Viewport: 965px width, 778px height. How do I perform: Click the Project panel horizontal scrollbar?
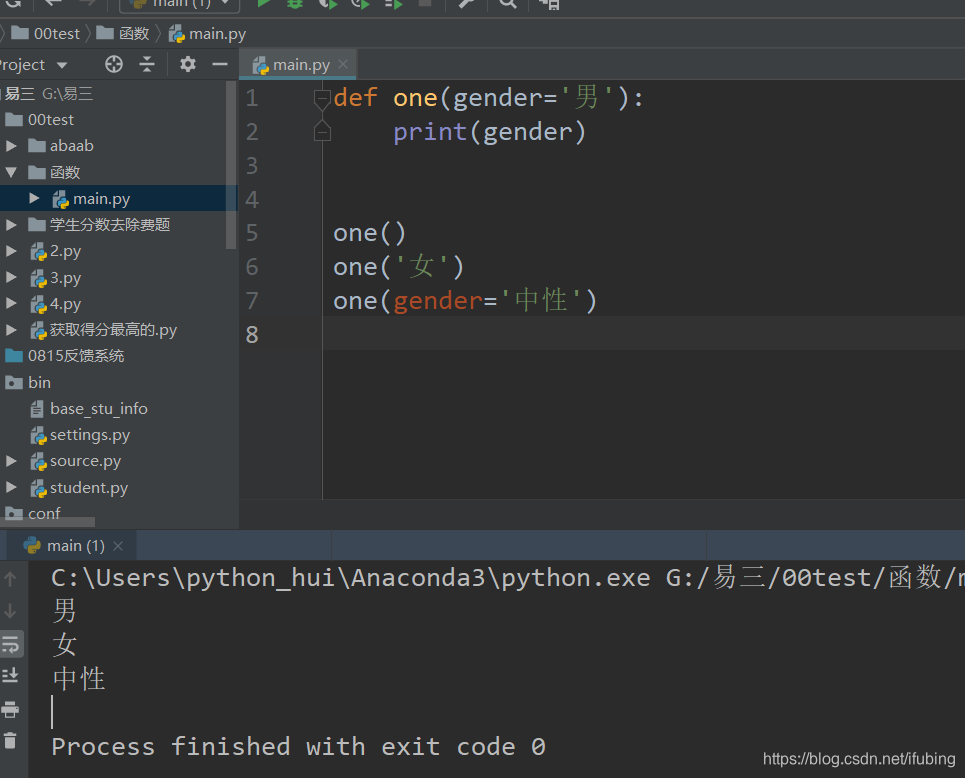[x=47, y=522]
